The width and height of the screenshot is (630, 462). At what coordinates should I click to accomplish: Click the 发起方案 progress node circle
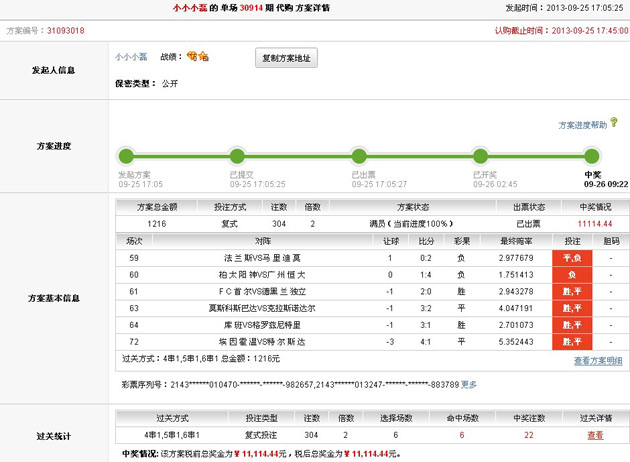click(126, 155)
